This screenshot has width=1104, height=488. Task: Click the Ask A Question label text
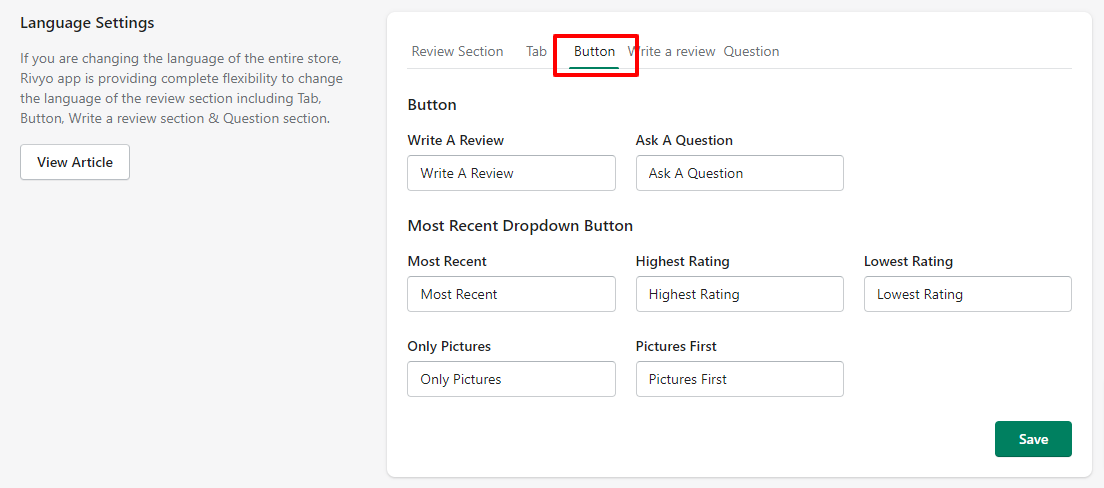tap(684, 140)
